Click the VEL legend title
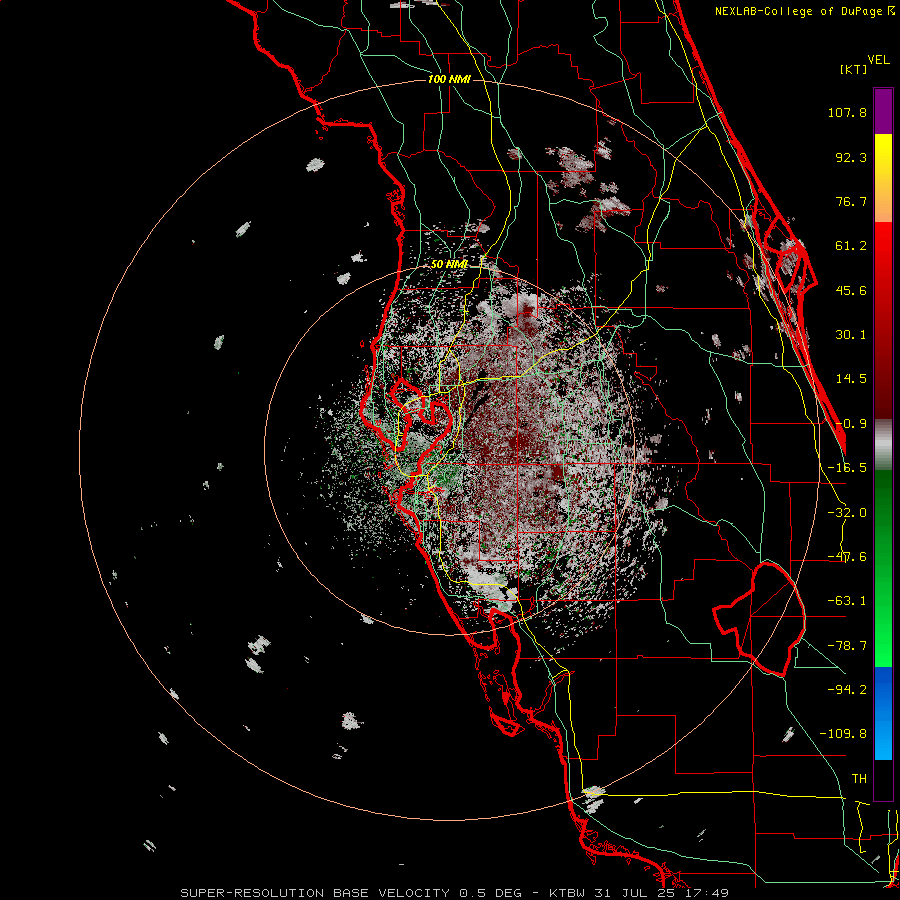 pyautogui.click(x=878, y=60)
